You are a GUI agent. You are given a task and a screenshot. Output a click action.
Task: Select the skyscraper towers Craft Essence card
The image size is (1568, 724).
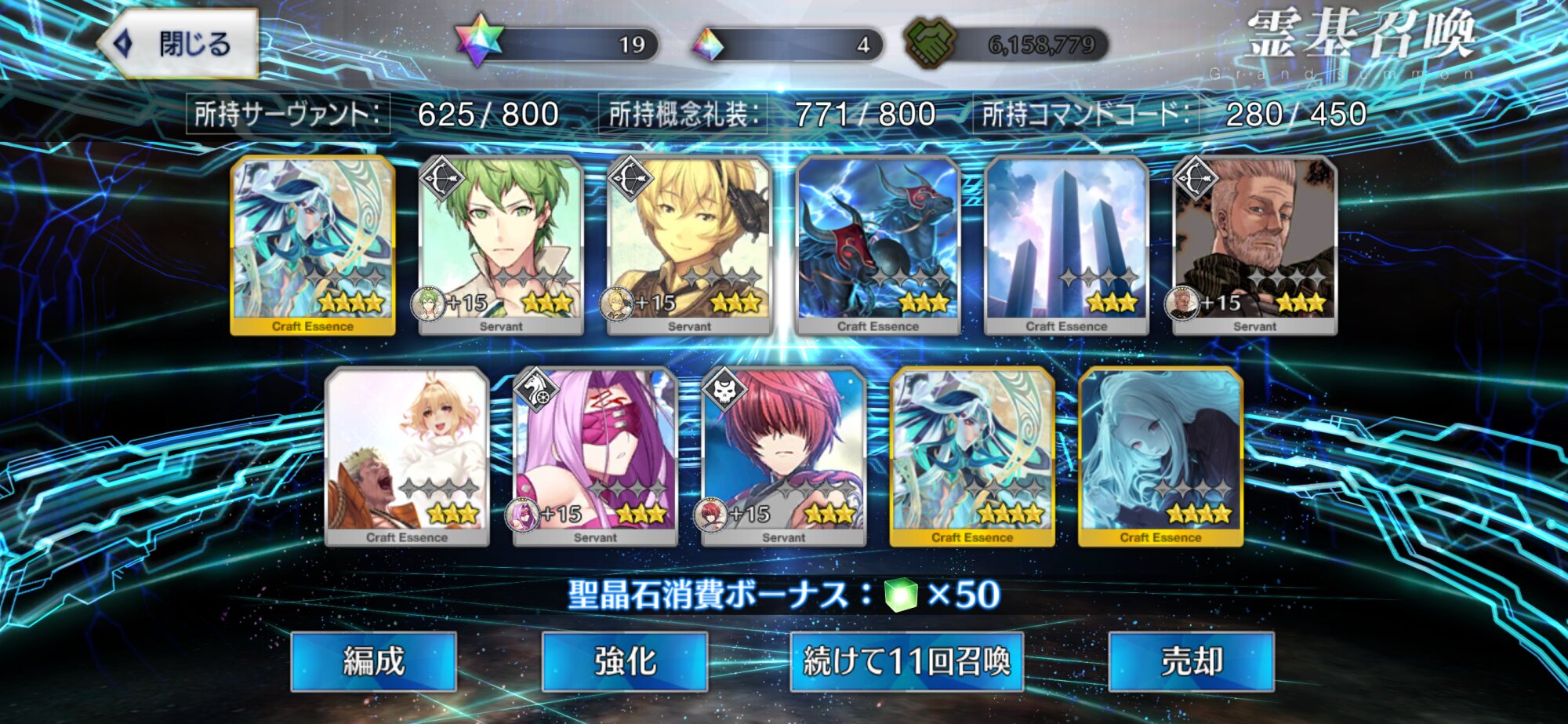[x=1066, y=246]
